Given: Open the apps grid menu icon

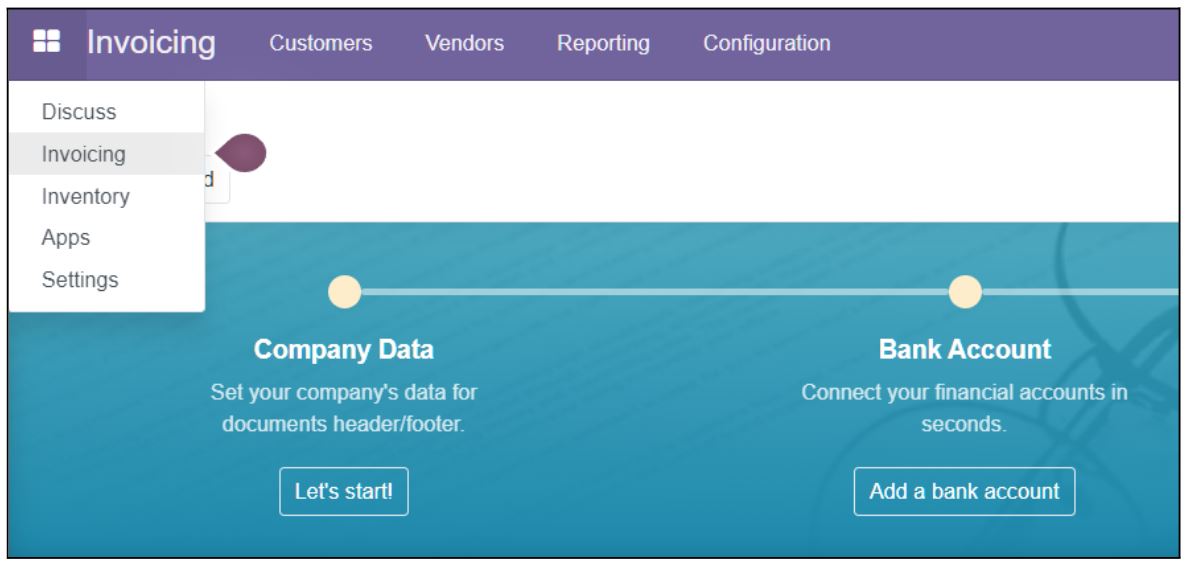Looking at the screenshot, I should click(46, 42).
